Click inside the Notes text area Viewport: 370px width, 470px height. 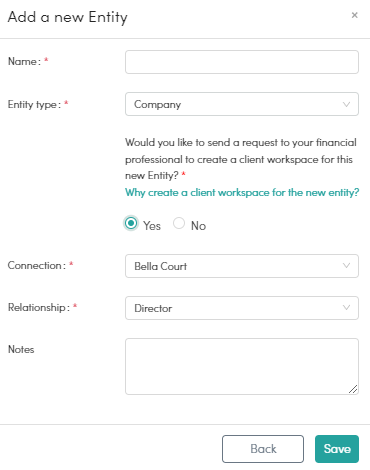(242, 366)
